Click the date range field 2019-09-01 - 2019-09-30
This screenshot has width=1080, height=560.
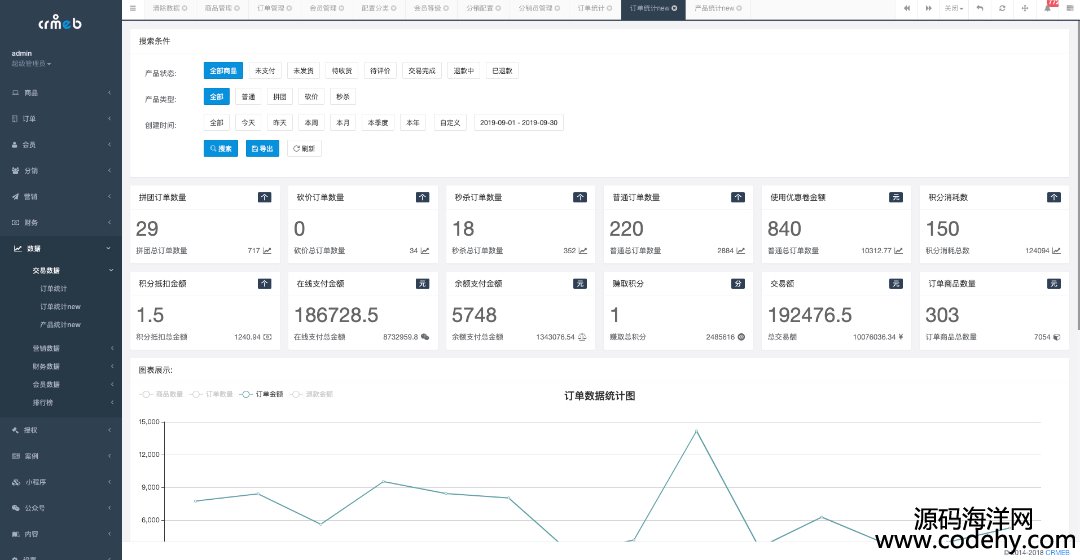[x=519, y=123]
